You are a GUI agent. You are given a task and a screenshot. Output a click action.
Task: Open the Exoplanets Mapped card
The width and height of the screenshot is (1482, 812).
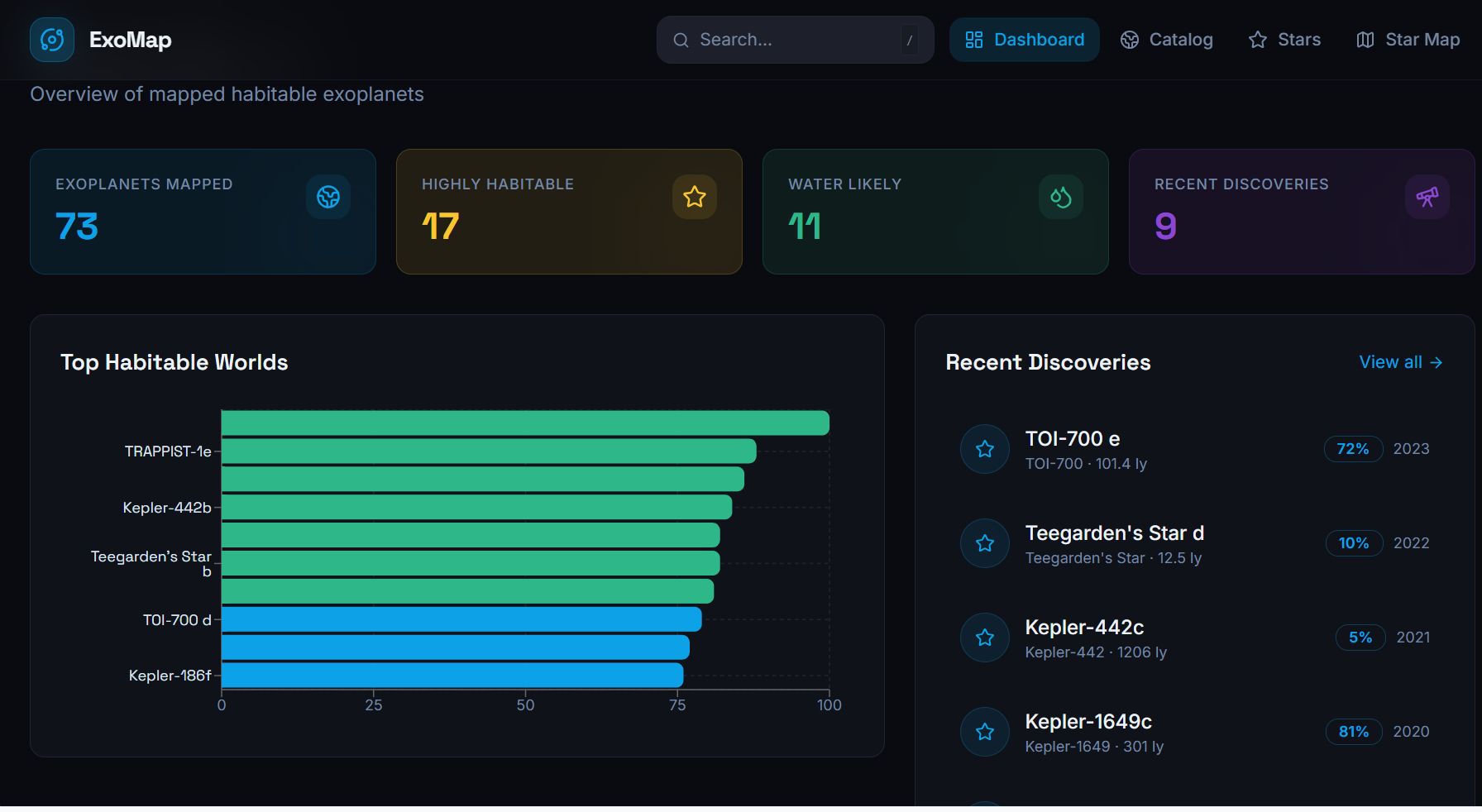(203, 212)
